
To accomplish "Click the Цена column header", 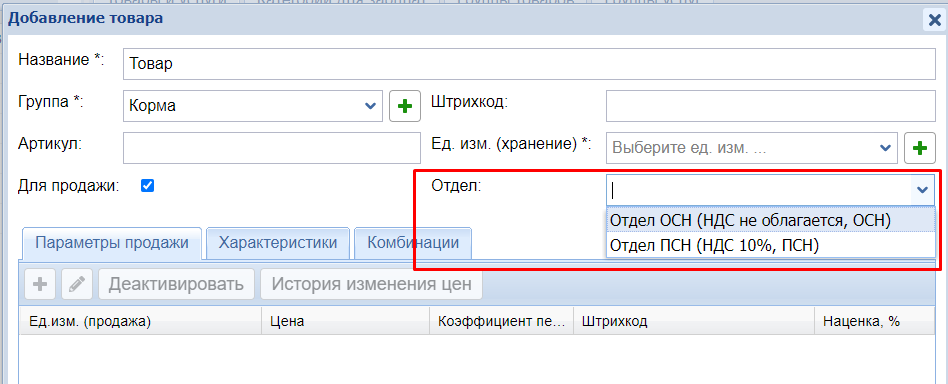I will [x=345, y=322].
